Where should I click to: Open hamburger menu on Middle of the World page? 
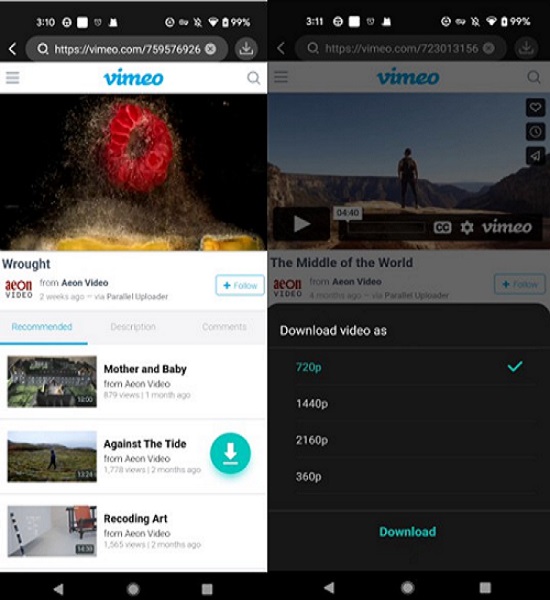click(x=281, y=77)
